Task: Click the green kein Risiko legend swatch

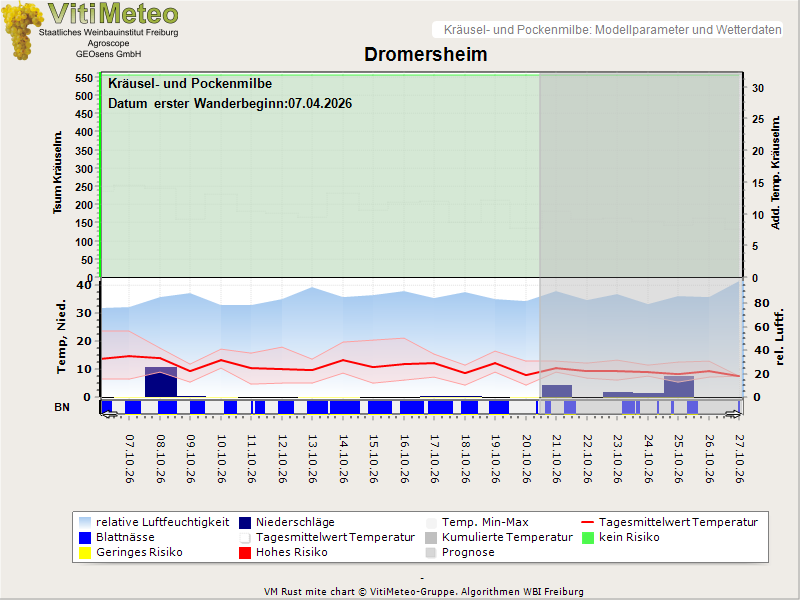Action: 588,537
